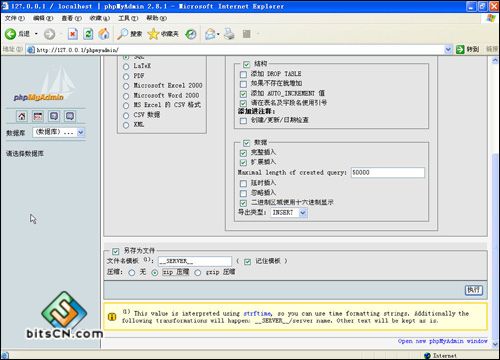Click Open new phpMyAdmin window link
500x360 pixels.
point(442,341)
